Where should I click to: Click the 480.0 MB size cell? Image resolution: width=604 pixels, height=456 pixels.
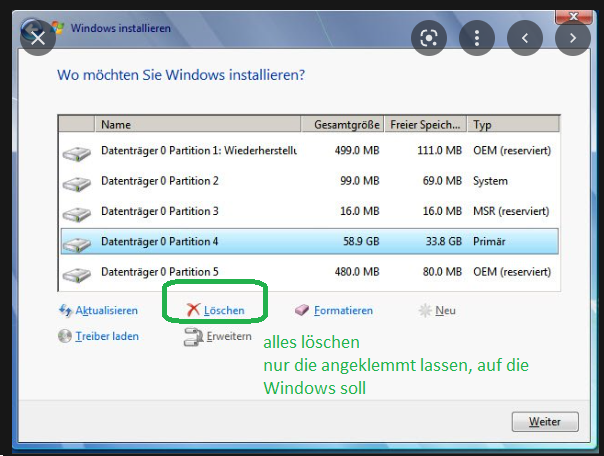point(357,272)
